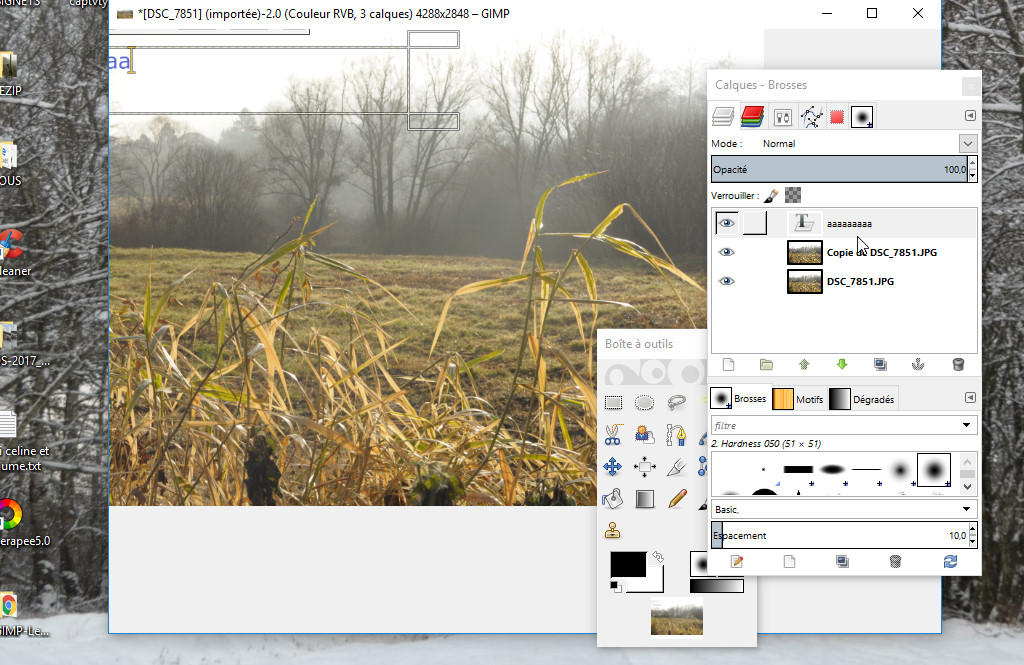Viewport: 1024px width, 665px height.
Task: Swap foreground and background colors
Action: coord(658,557)
